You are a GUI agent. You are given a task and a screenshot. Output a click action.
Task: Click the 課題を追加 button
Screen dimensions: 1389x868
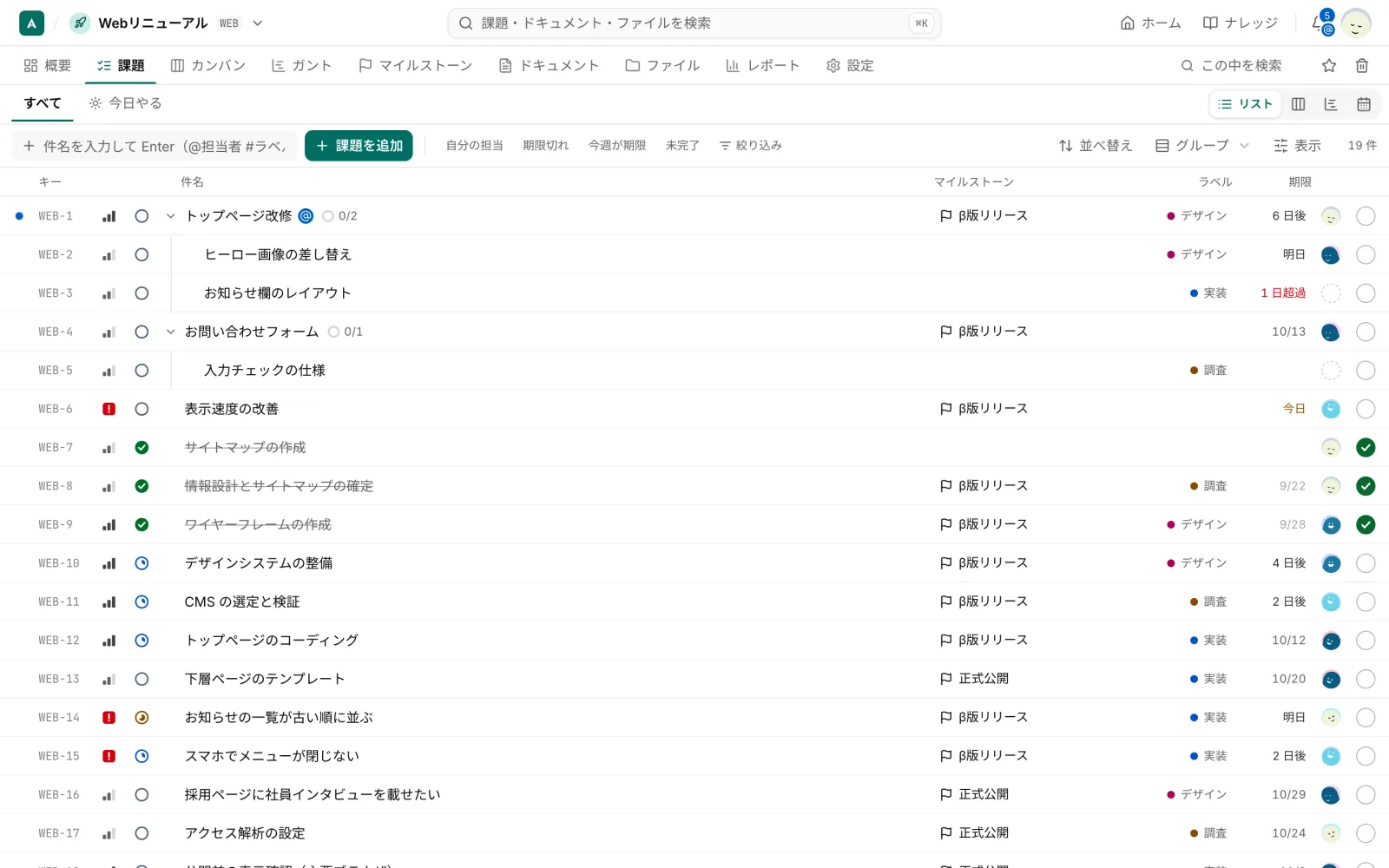point(359,146)
